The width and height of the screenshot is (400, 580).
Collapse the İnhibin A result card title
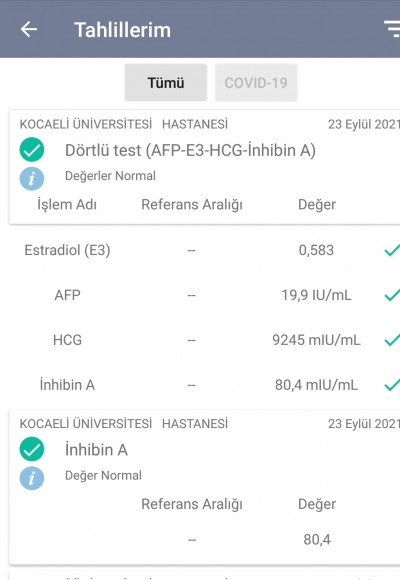96,450
